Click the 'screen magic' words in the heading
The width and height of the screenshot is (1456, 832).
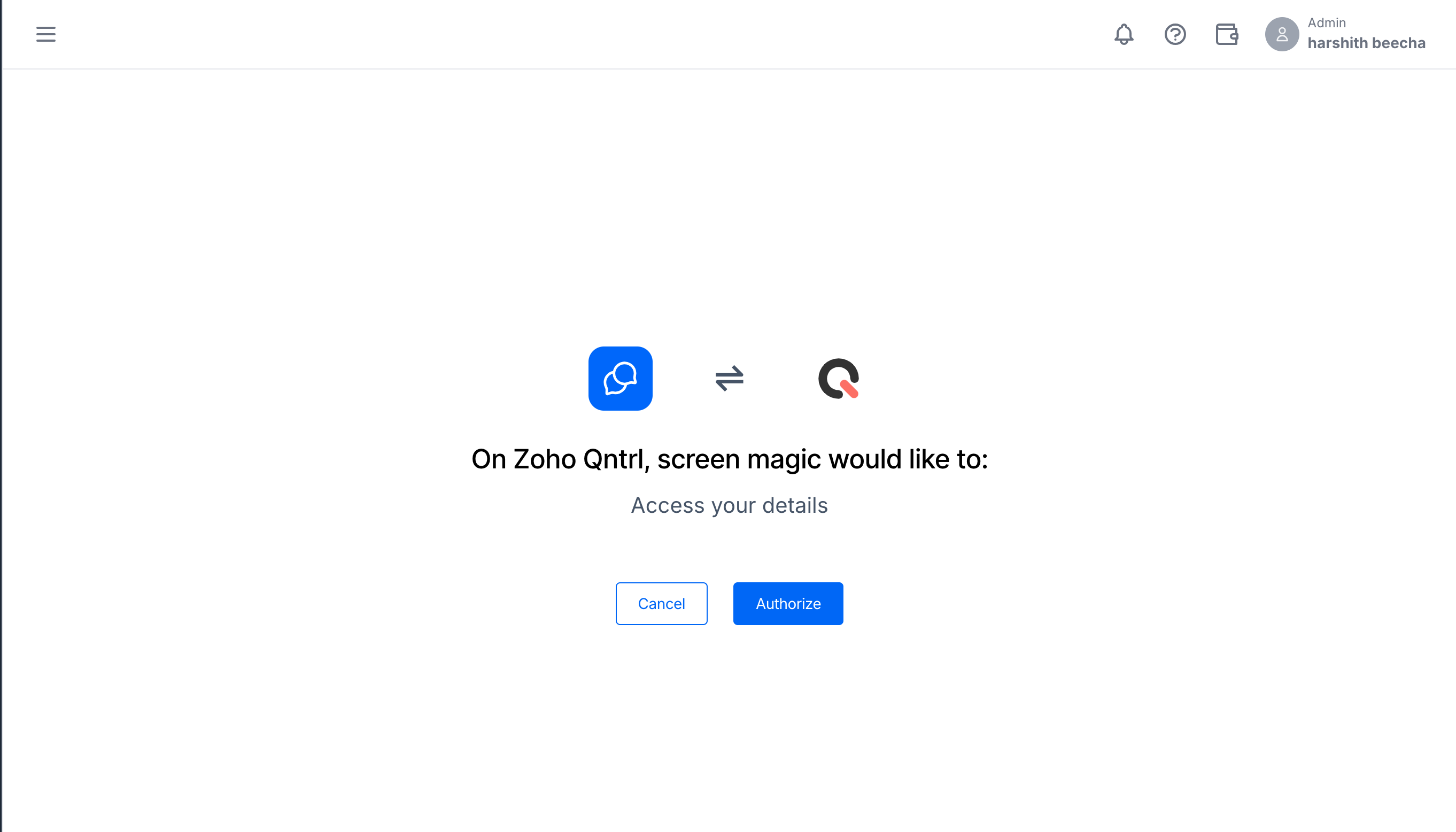(739, 459)
